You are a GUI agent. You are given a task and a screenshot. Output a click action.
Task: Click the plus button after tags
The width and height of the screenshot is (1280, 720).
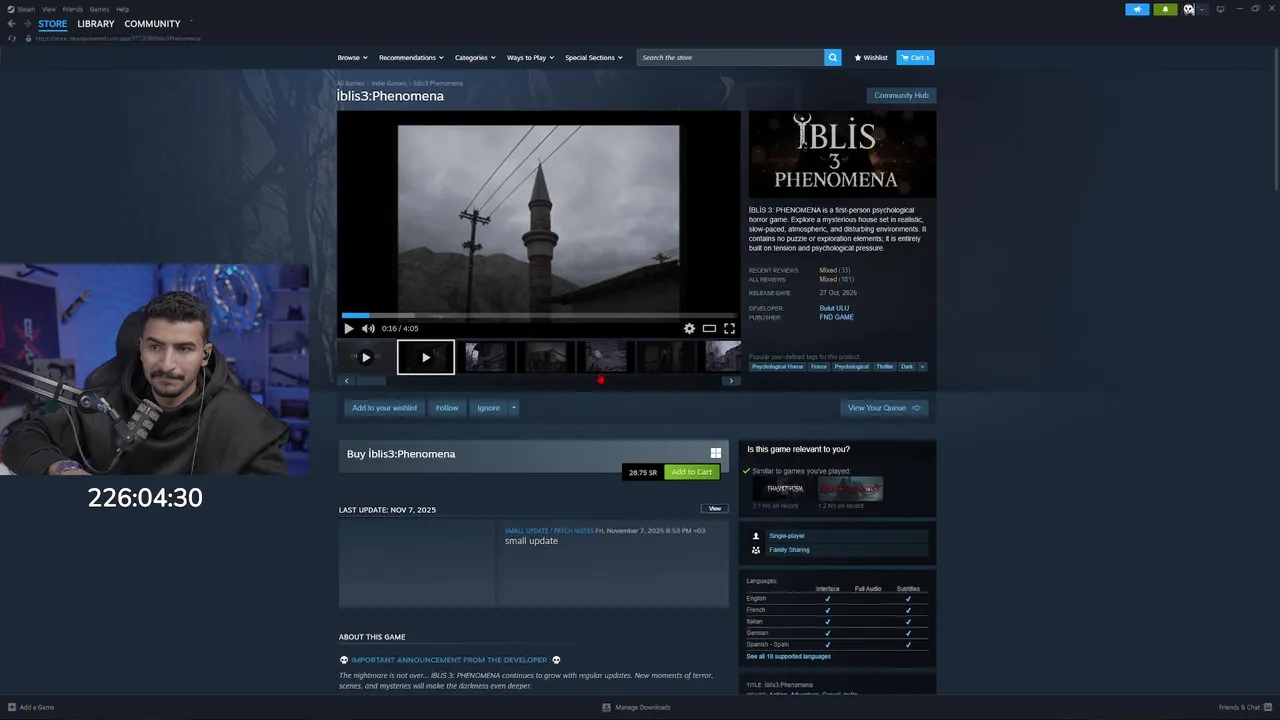[922, 366]
